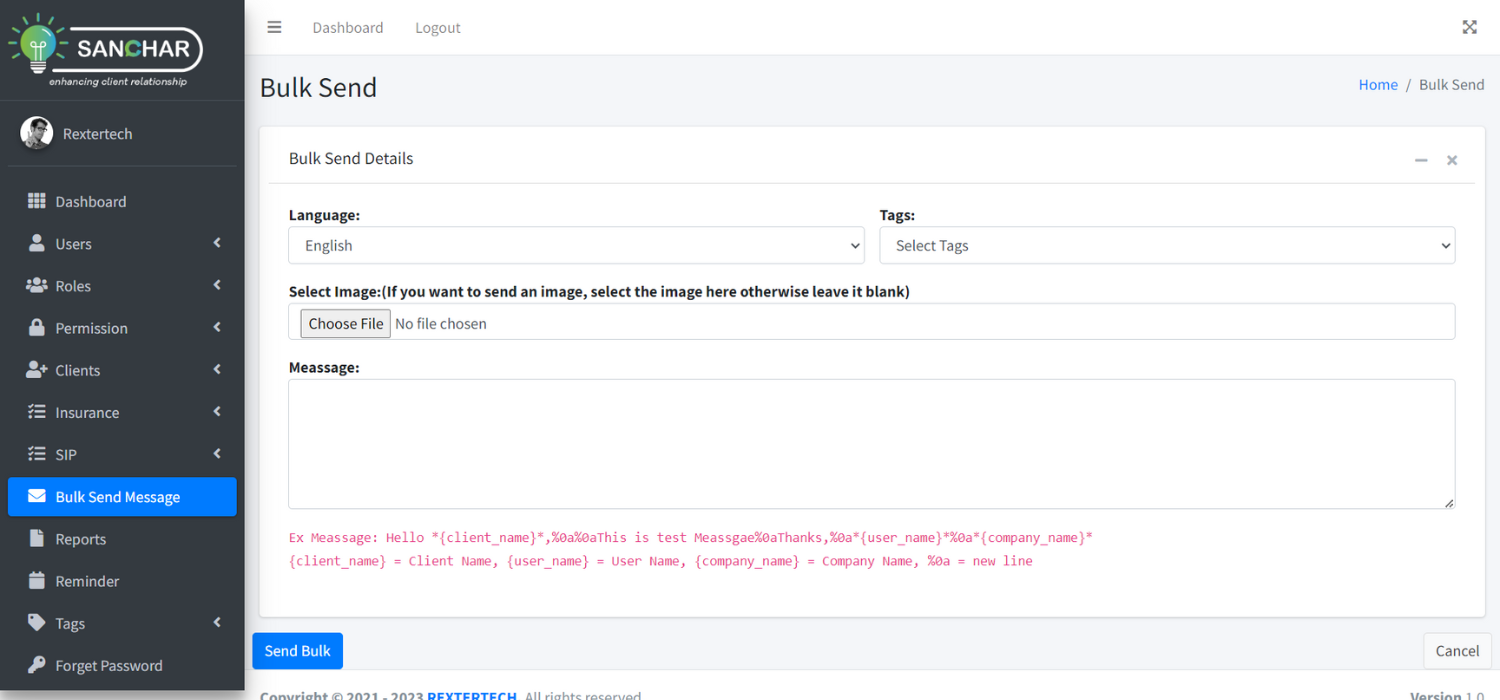Expand the Insurance menu section
Screen dimensions: 1500x700
pos(122,412)
